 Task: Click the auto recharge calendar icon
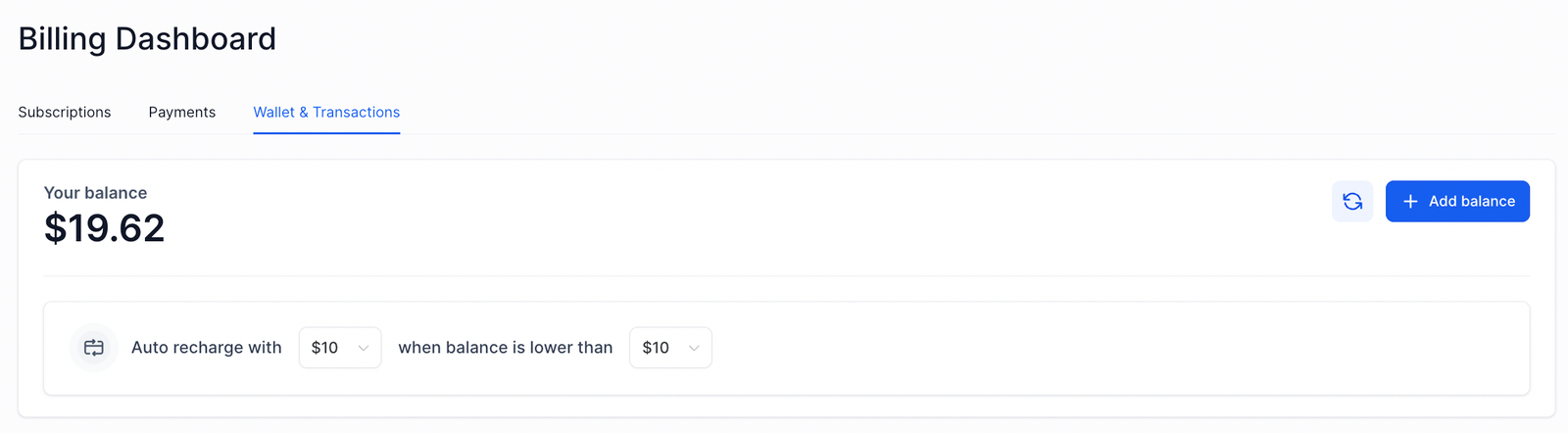click(94, 348)
